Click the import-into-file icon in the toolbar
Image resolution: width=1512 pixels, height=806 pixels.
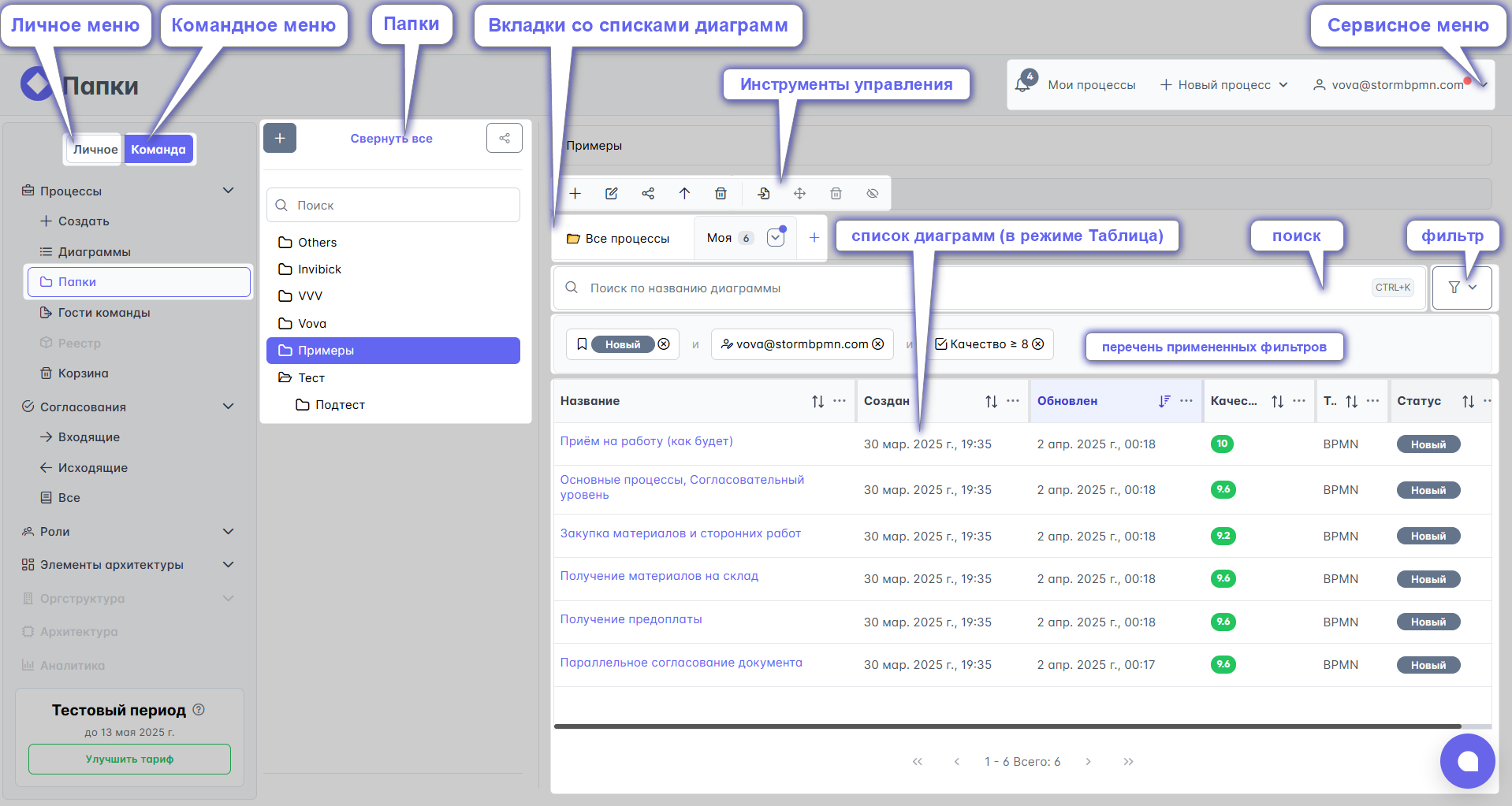coord(764,193)
